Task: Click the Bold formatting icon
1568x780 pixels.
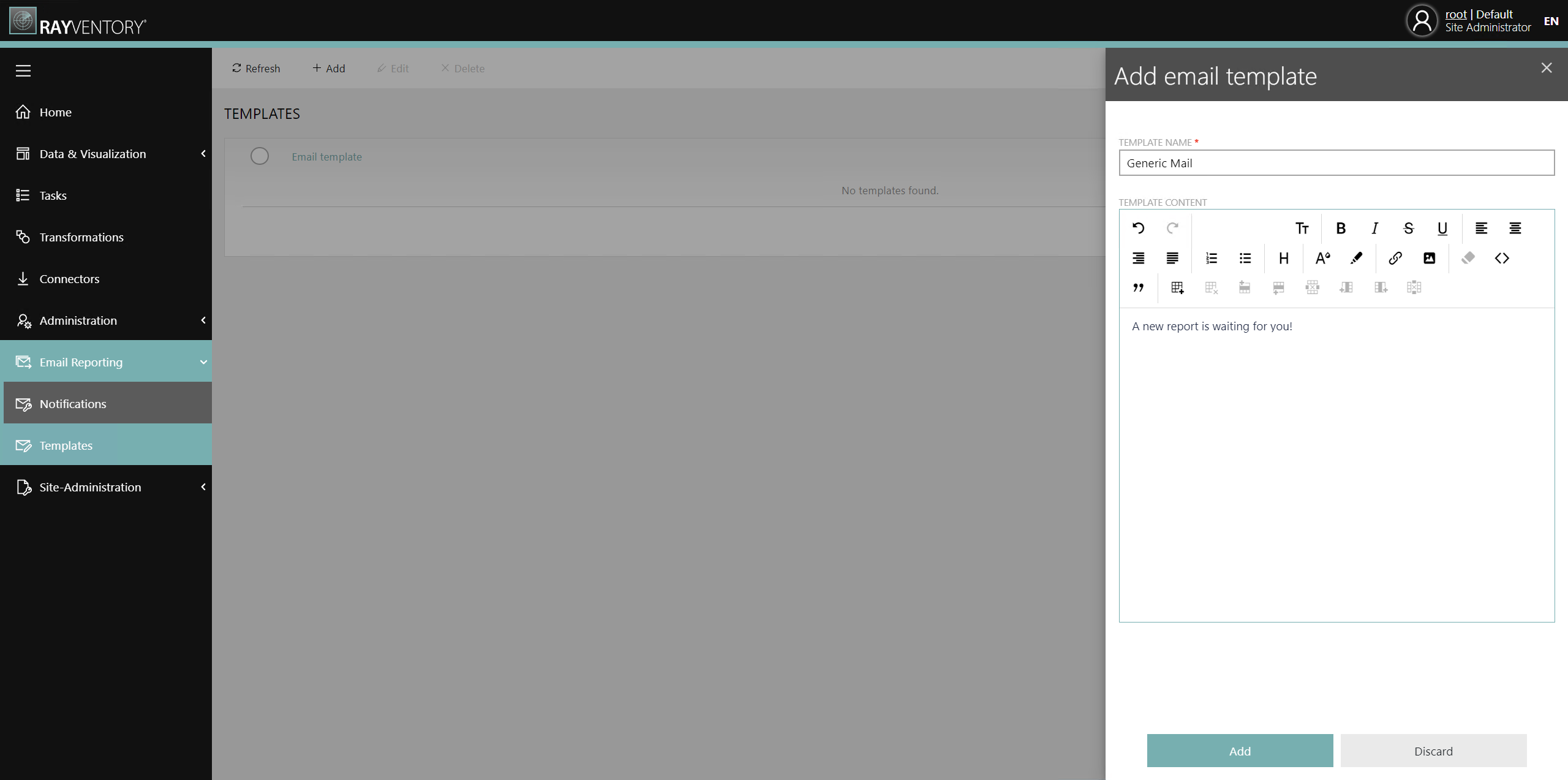Action: click(1340, 228)
